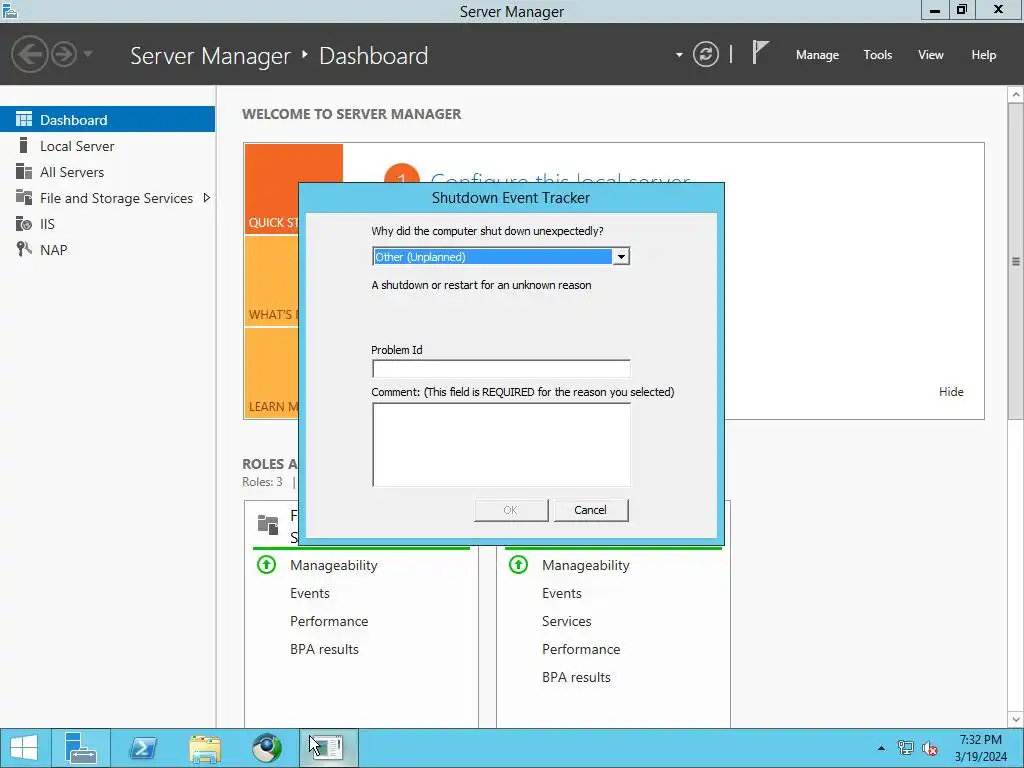The height and width of the screenshot is (768, 1024).
Task: Click the vertical scrollbar thumb
Action: (1016, 261)
